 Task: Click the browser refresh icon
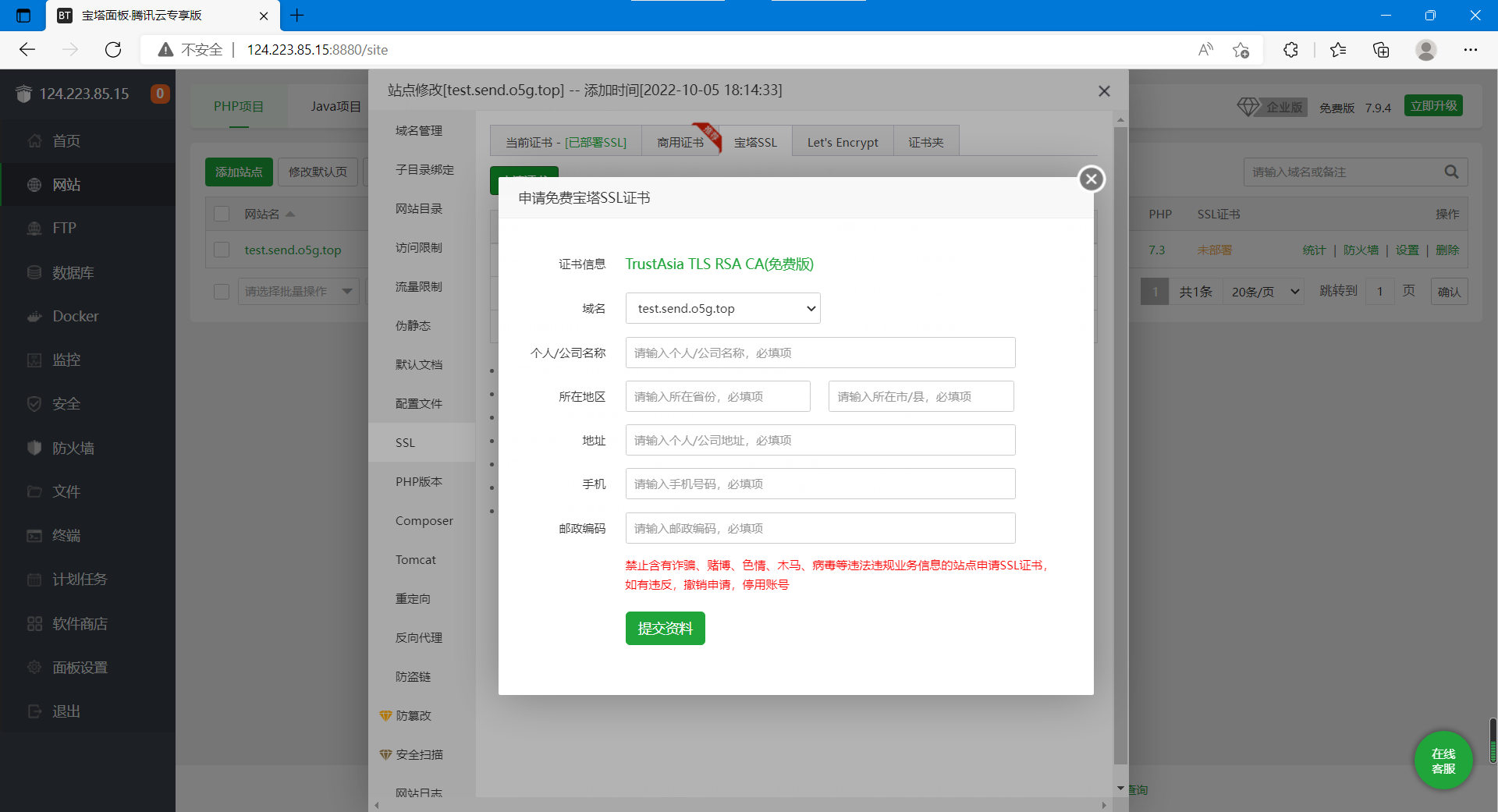(x=113, y=50)
